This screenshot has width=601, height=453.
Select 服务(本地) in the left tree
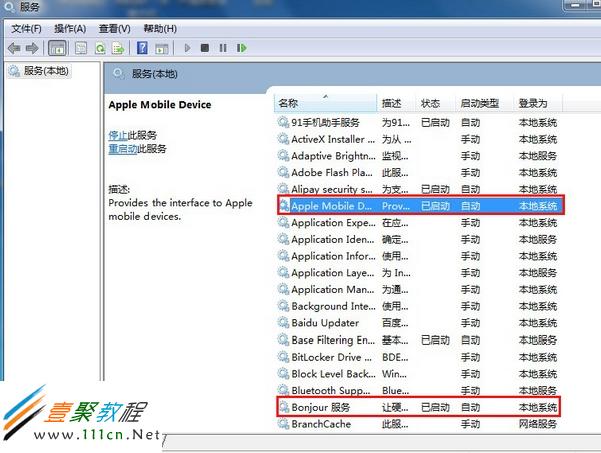(46, 71)
